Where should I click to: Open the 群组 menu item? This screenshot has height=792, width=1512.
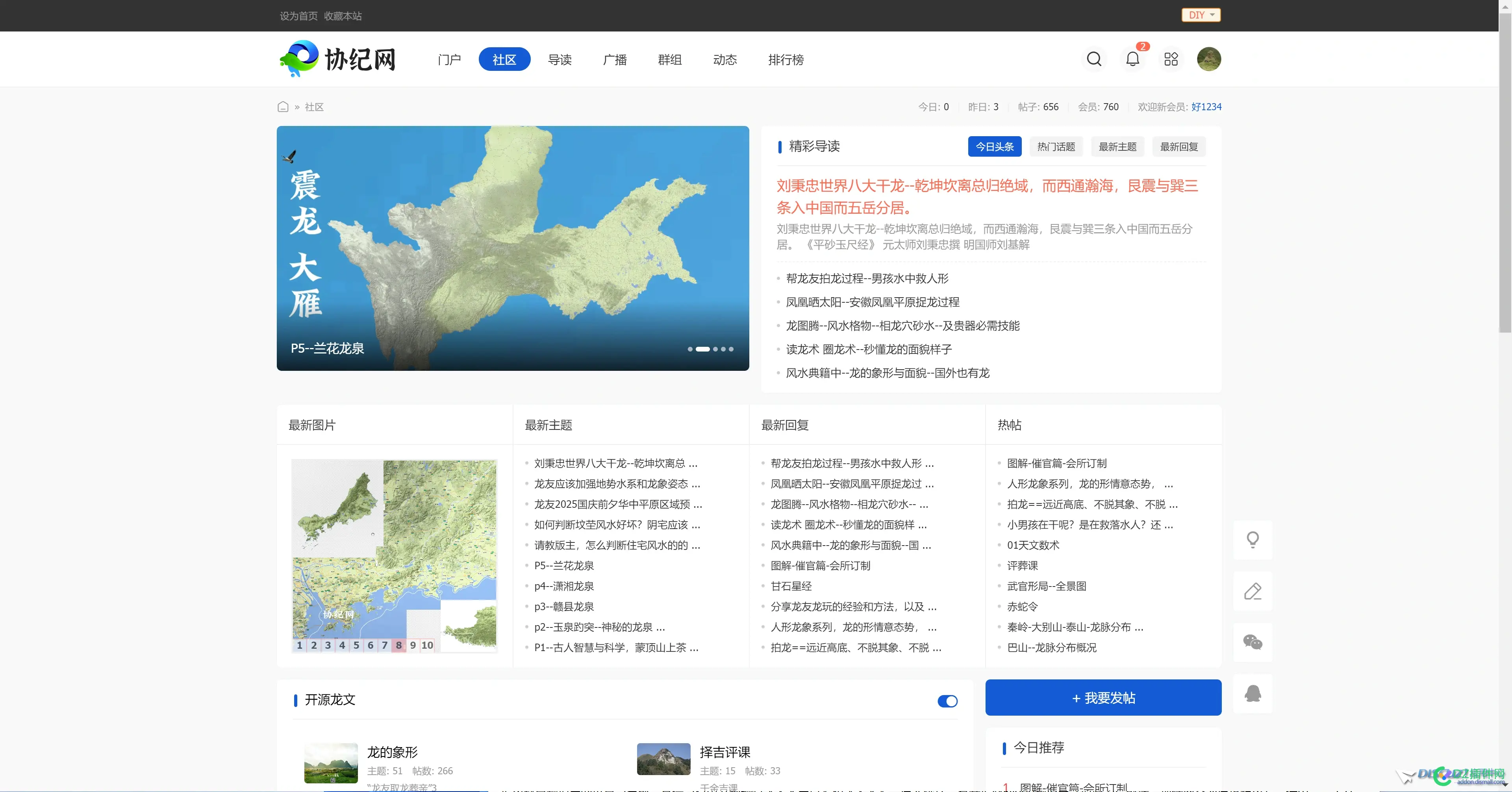pos(670,59)
